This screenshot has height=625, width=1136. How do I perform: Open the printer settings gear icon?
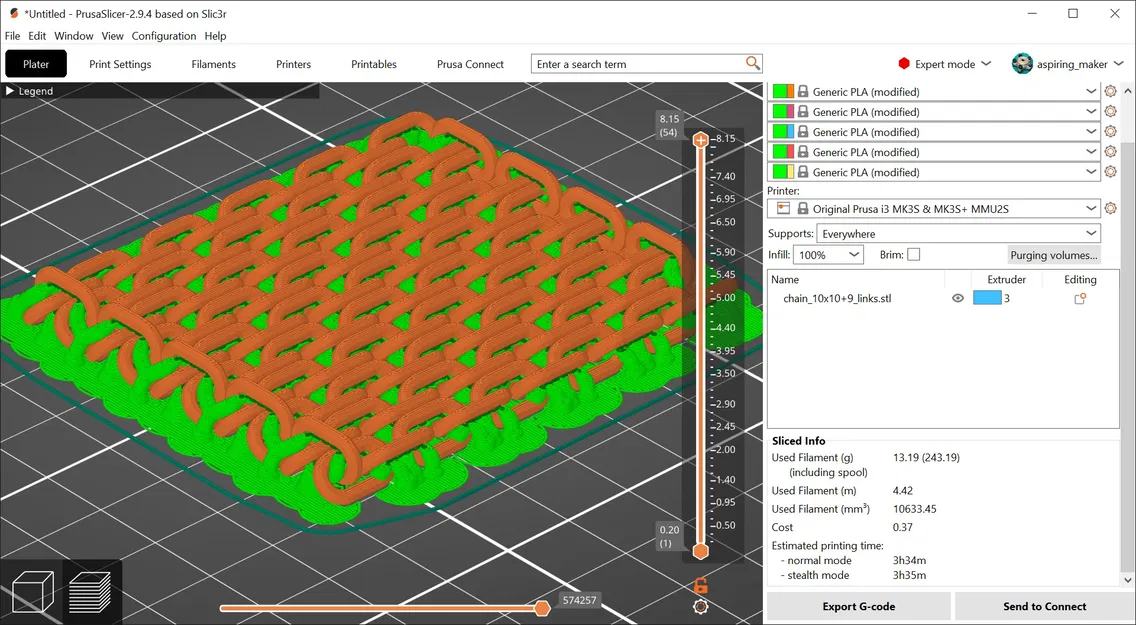point(1110,208)
